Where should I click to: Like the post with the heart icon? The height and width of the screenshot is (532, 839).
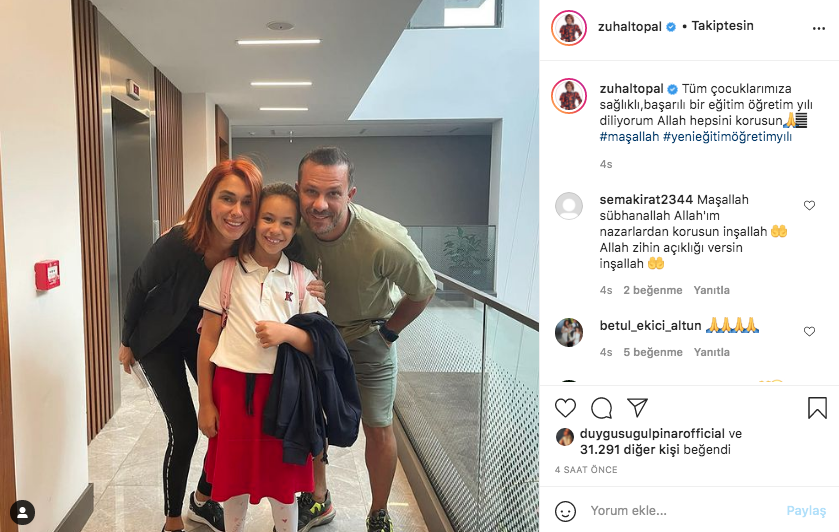click(x=565, y=408)
